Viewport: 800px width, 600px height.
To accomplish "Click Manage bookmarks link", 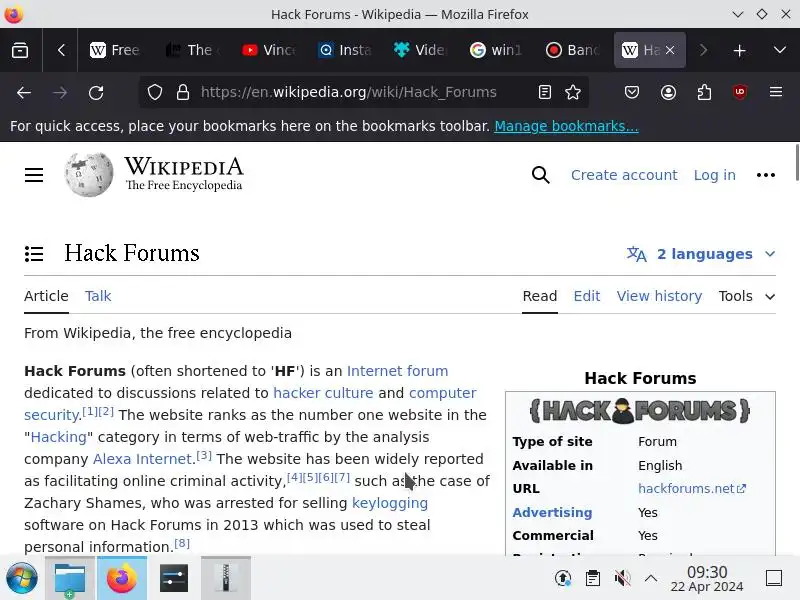I will pos(566,126).
